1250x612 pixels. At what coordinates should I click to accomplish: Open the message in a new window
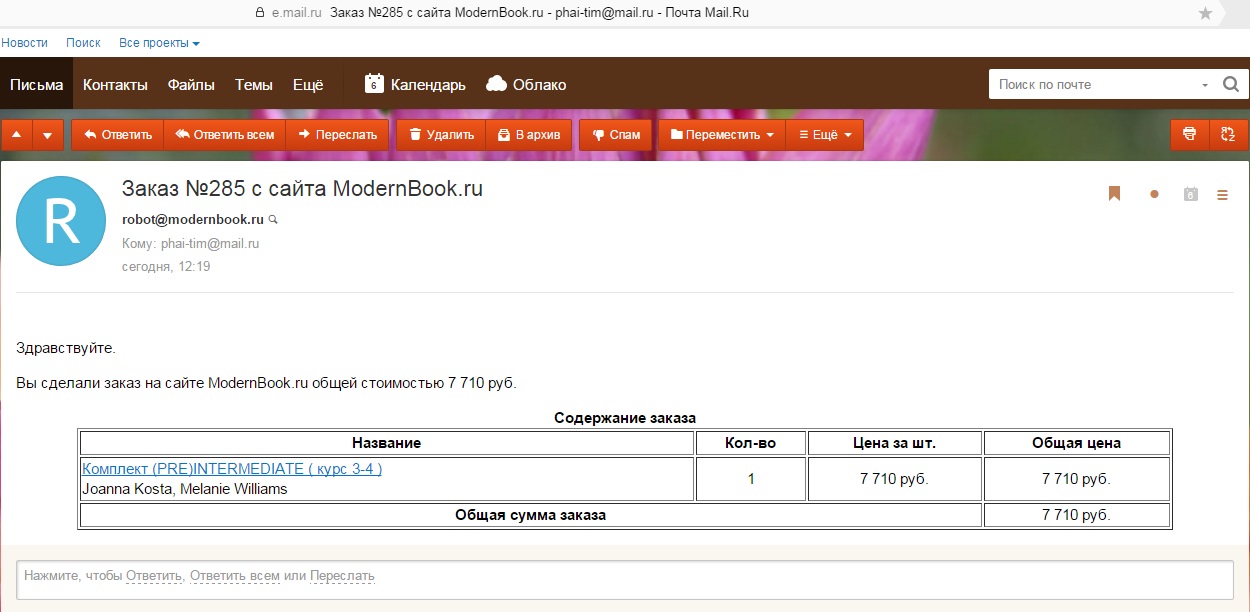point(1228,135)
